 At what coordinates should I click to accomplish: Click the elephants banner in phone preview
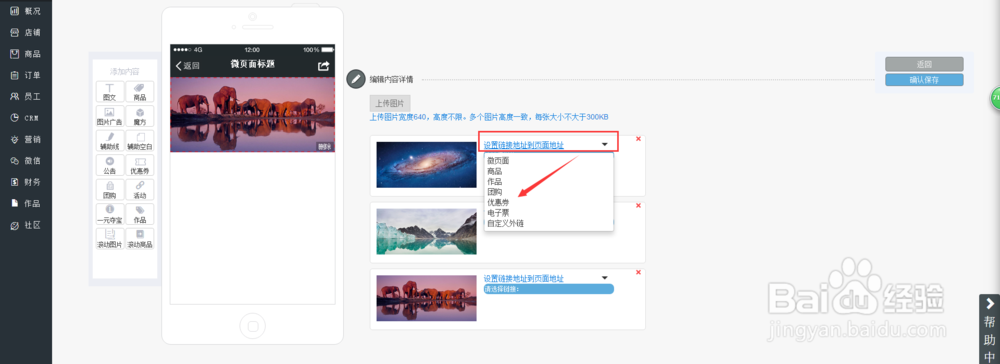(x=253, y=115)
